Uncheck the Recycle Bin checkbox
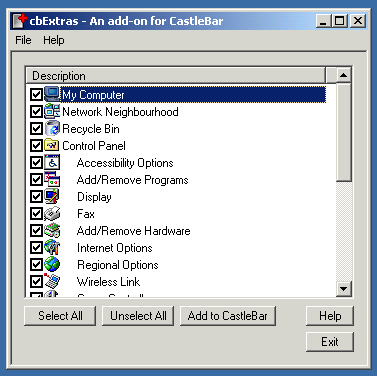This screenshot has width=377, height=376. (x=36, y=129)
